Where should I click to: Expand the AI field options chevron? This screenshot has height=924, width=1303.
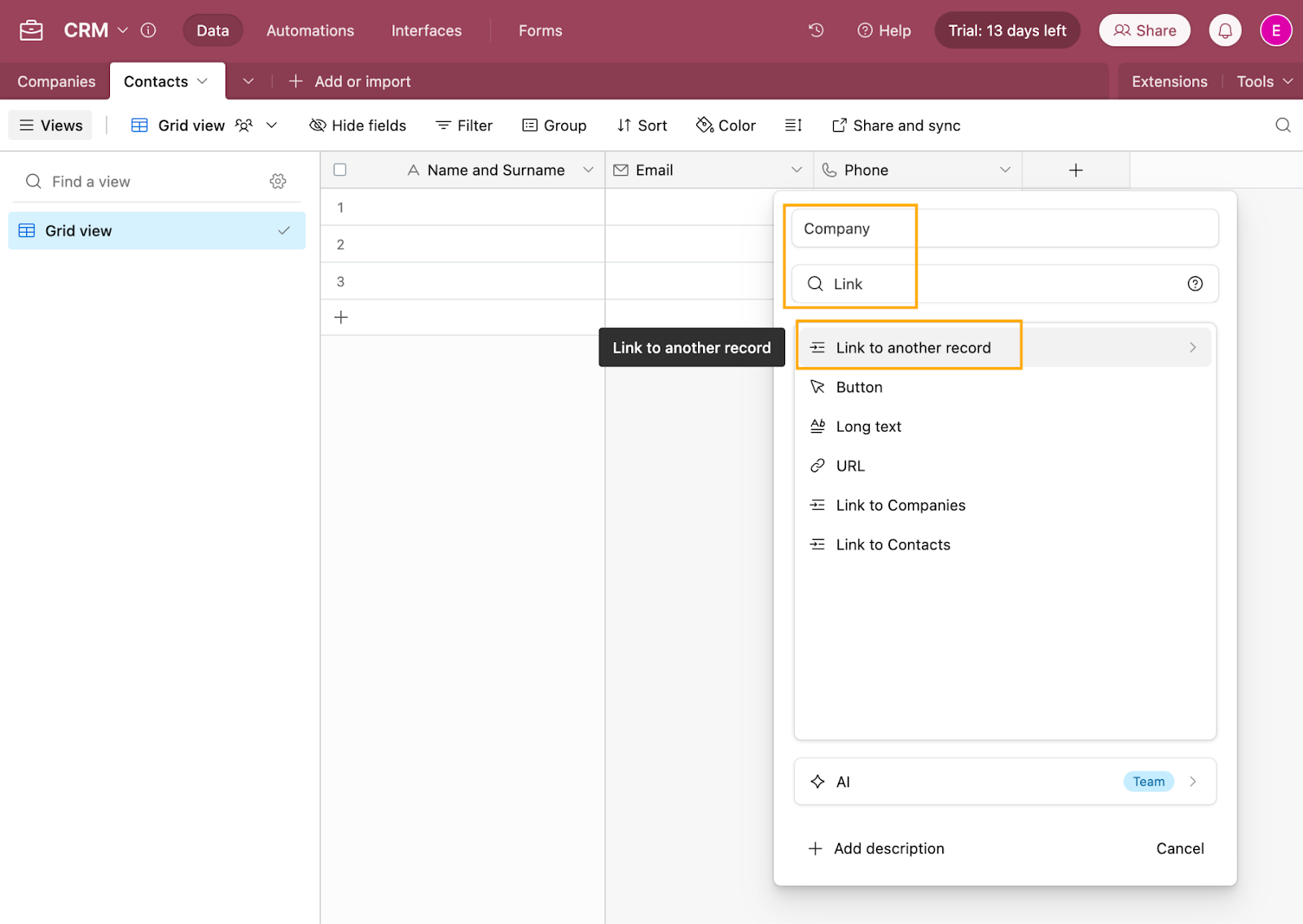(x=1193, y=782)
